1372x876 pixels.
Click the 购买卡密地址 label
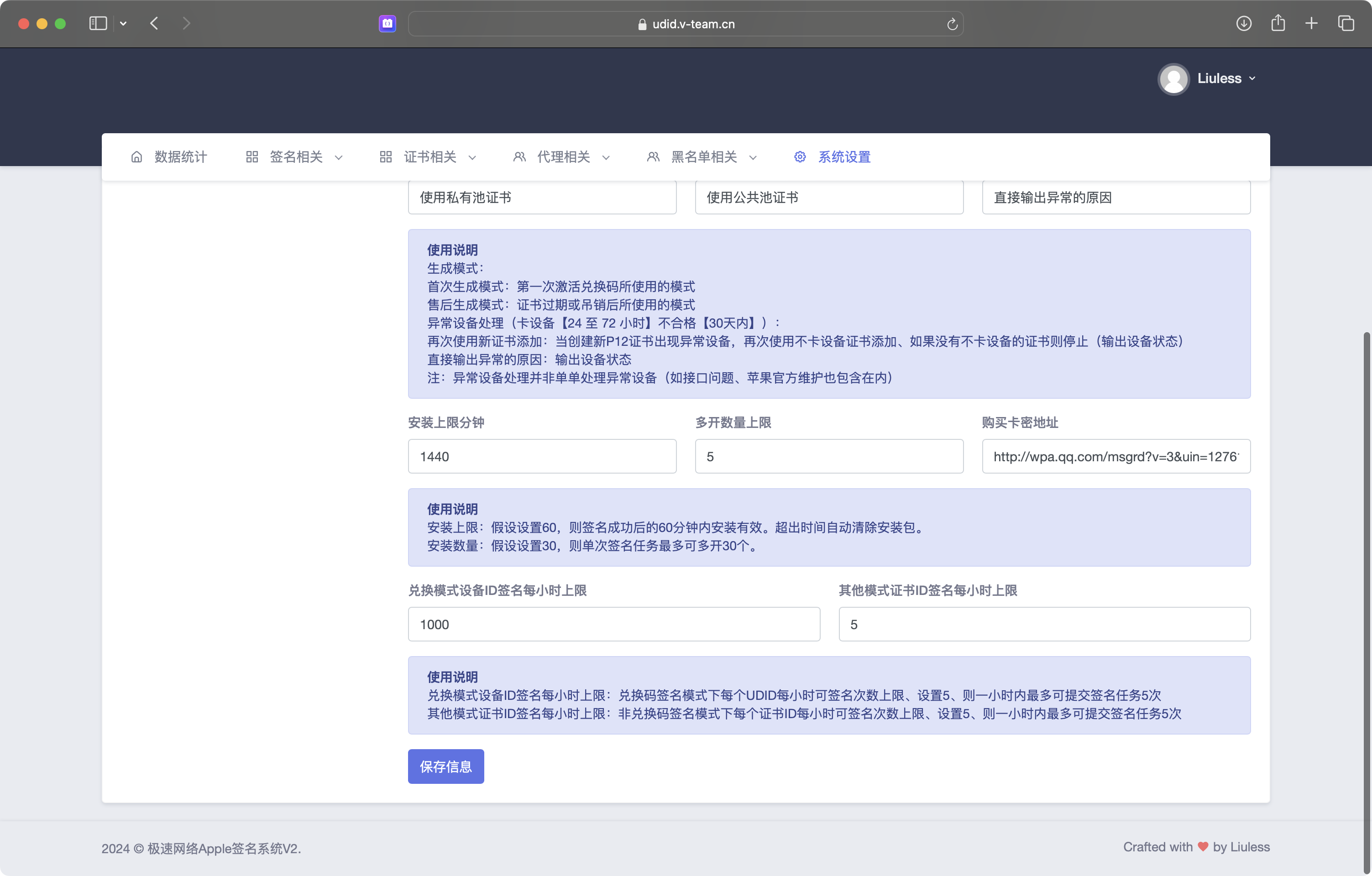coord(1020,422)
